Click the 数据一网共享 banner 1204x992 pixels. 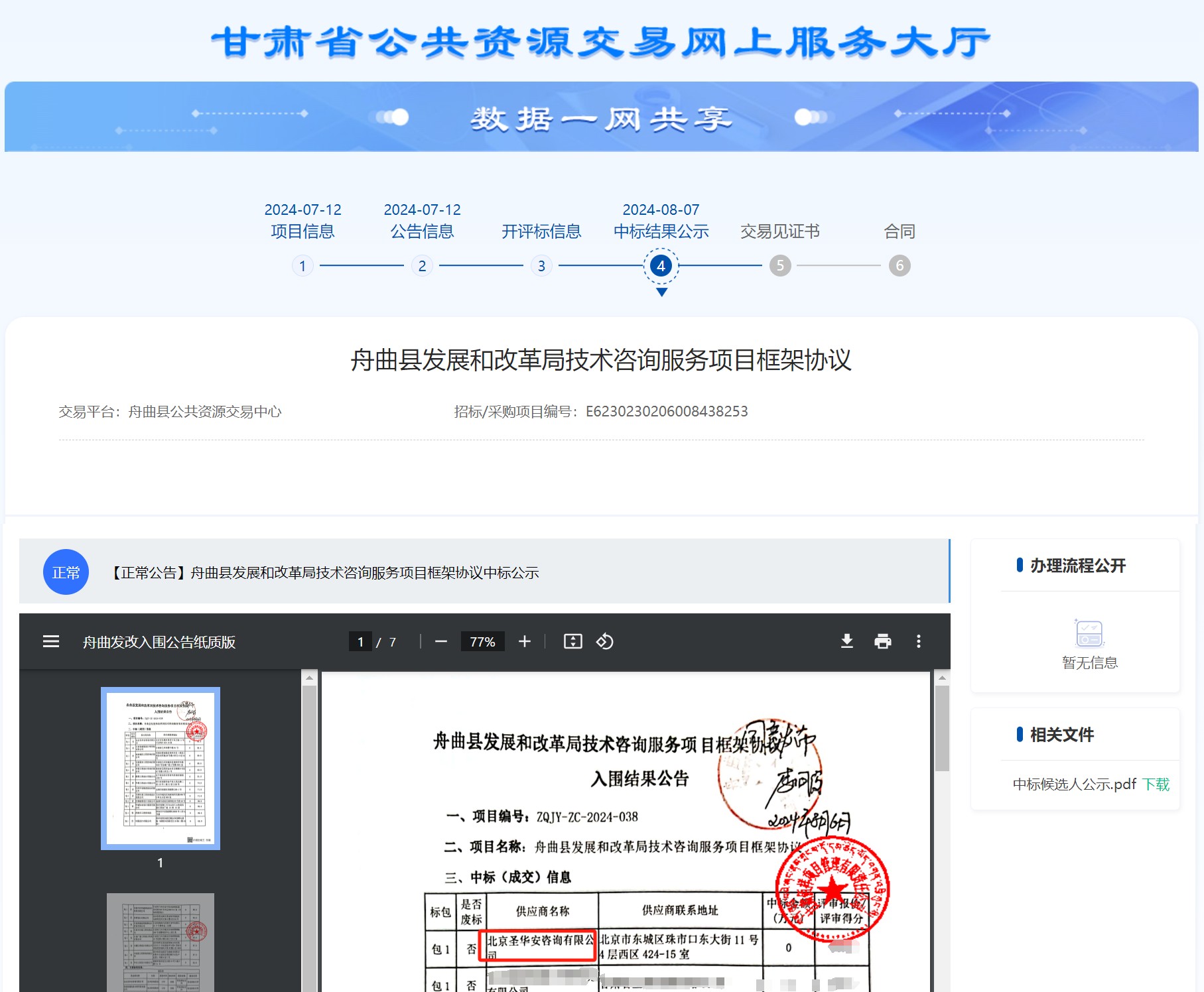click(601, 117)
